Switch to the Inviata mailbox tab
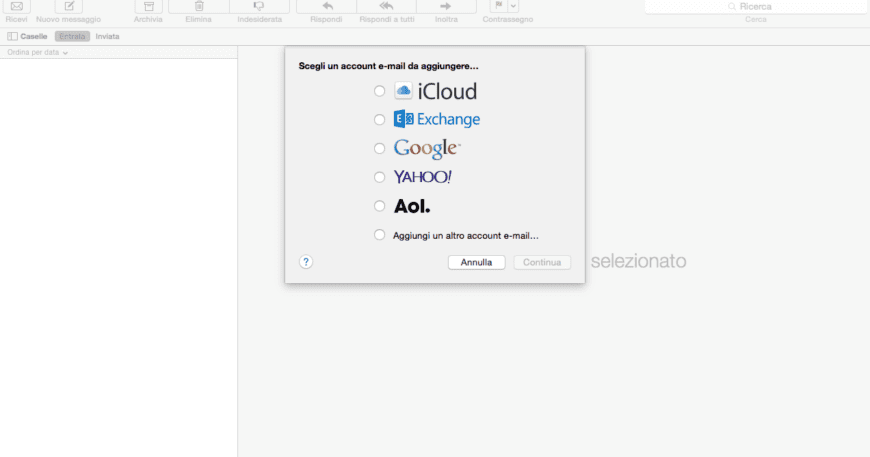 coord(107,36)
